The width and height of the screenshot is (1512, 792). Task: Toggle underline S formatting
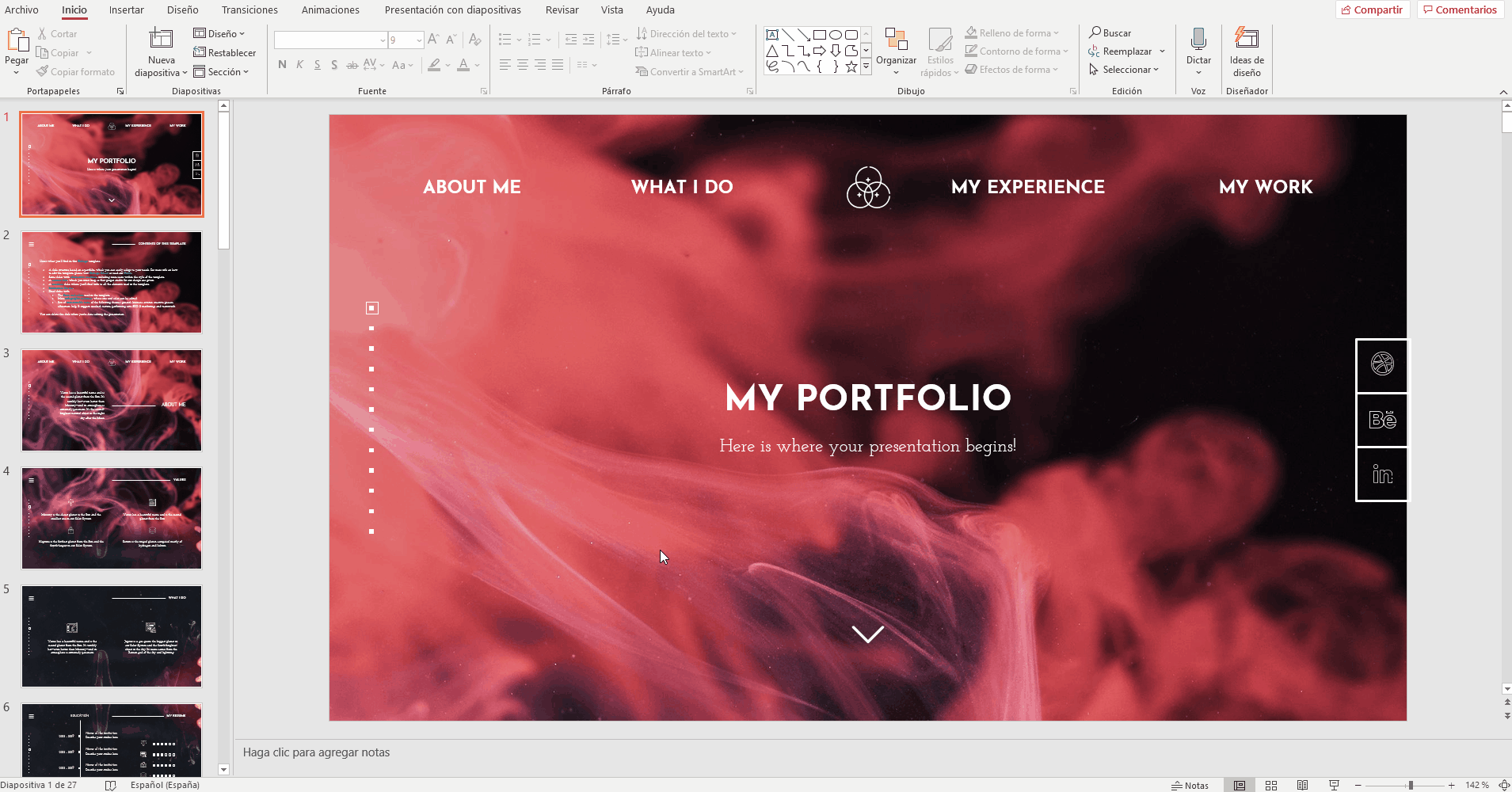click(x=317, y=65)
